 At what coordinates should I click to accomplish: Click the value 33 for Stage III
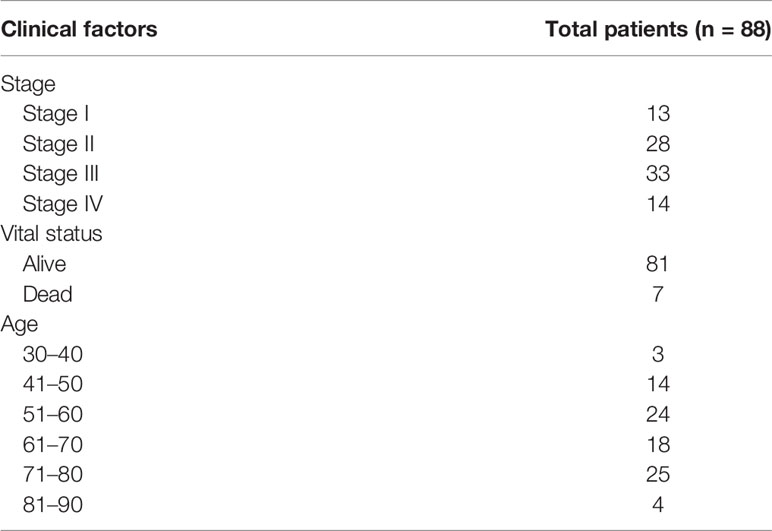pyautogui.click(x=658, y=174)
